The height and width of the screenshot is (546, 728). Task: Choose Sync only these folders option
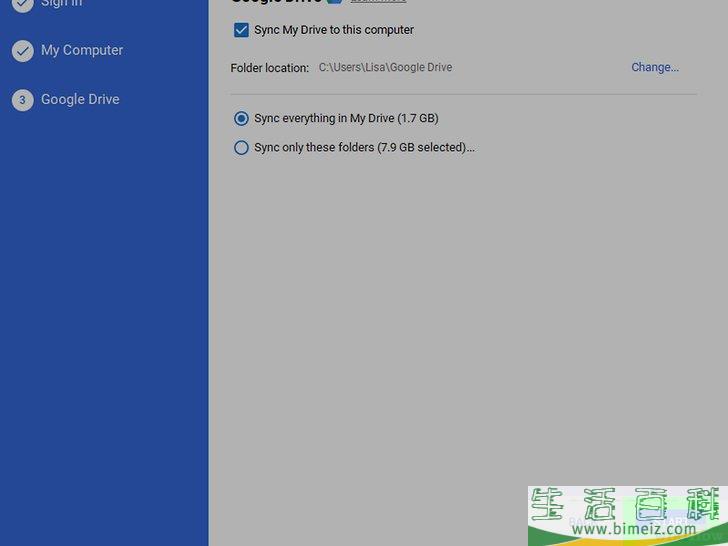click(x=241, y=148)
